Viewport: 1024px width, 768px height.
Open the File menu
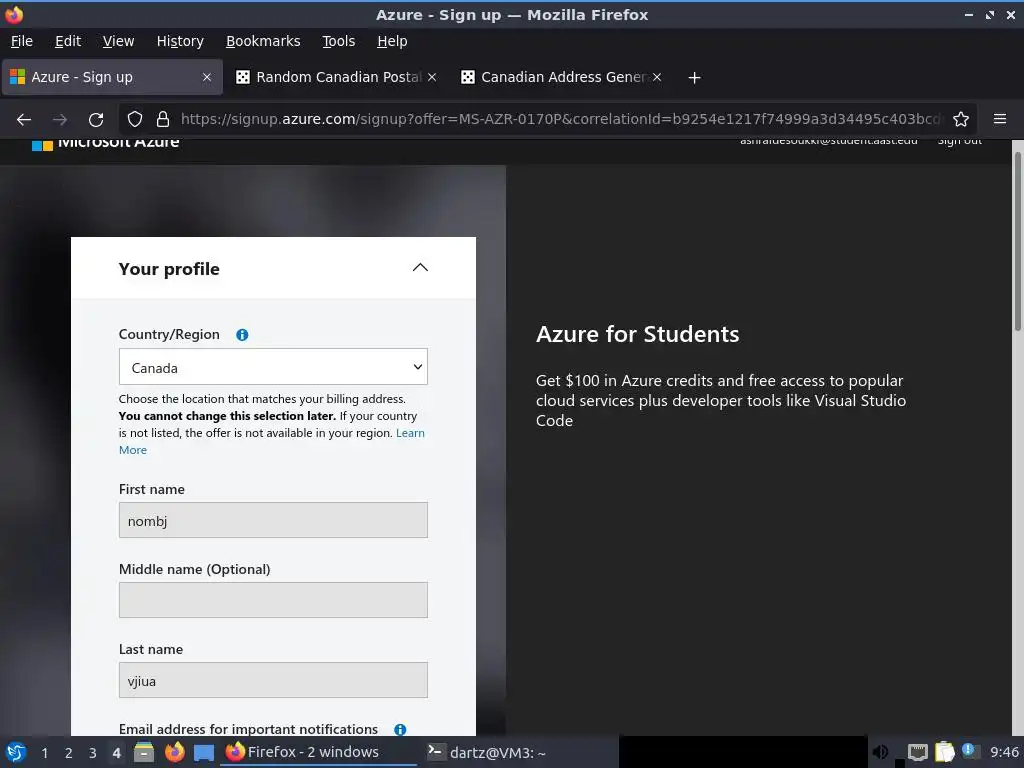pyautogui.click(x=22, y=41)
